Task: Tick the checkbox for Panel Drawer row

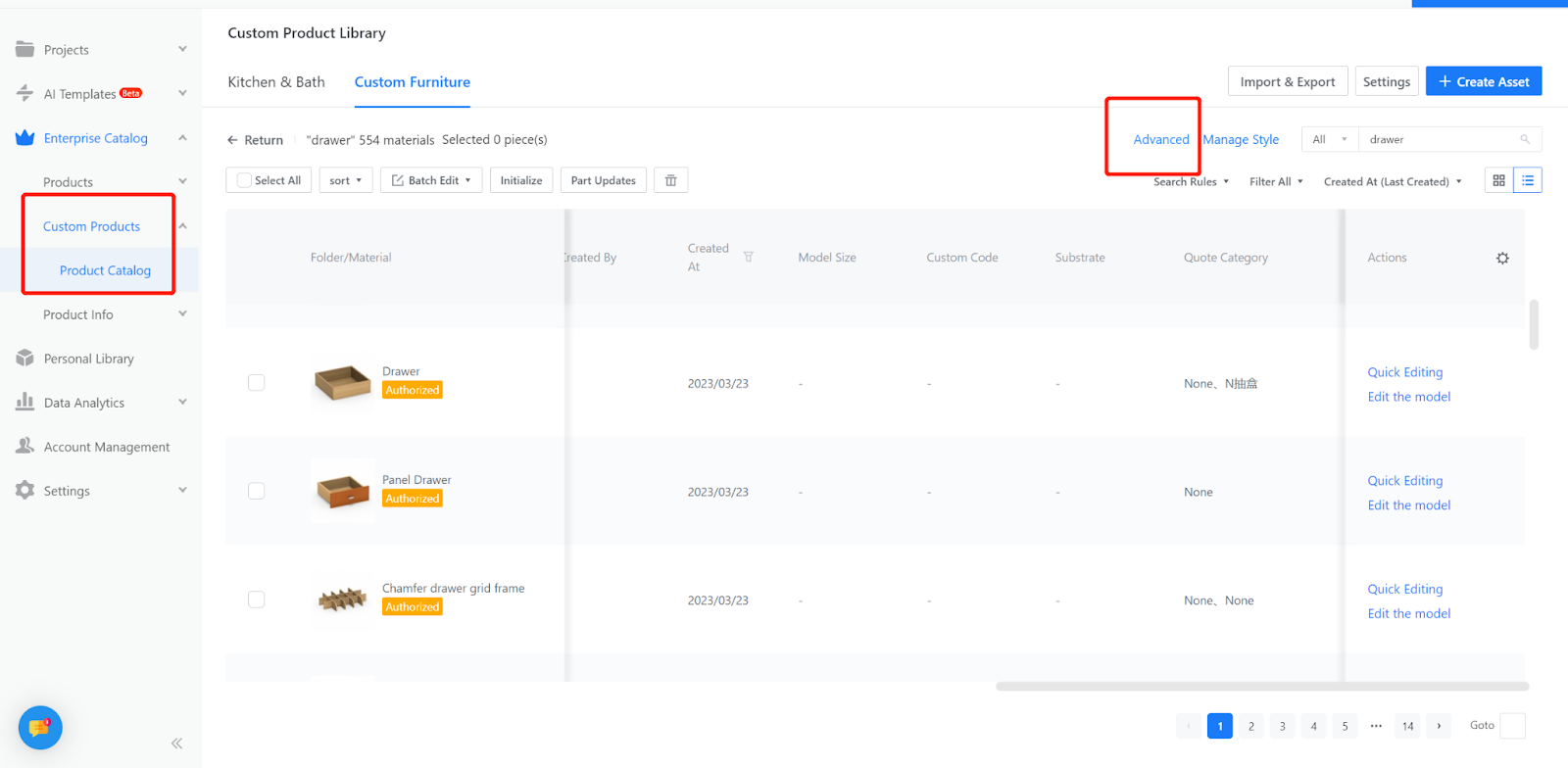Action: [x=257, y=491]
